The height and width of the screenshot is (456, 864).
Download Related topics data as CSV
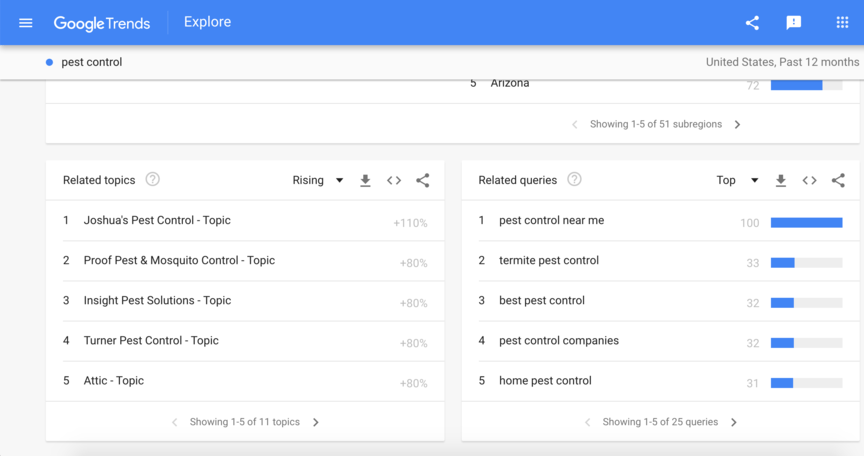coord(365,181)
